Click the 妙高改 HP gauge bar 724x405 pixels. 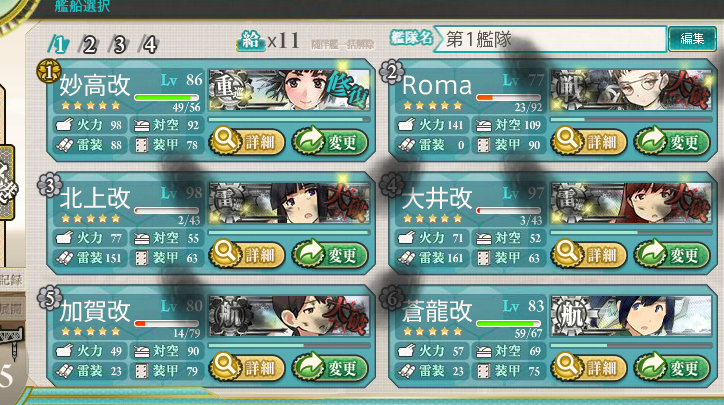point(167,98)
